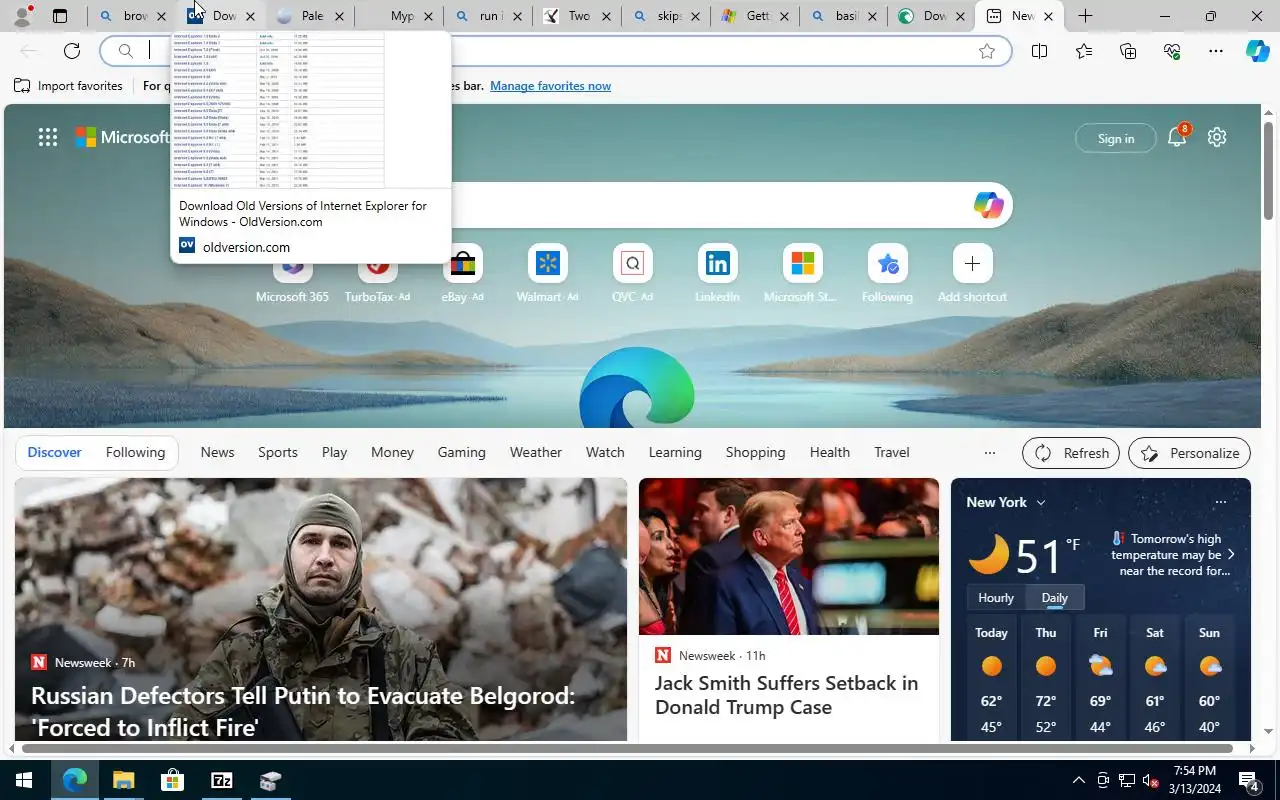Open Browser essentials heart icon
Image resolution: width=1280 pixels, height=800 pixels.
pos(1172,51)
